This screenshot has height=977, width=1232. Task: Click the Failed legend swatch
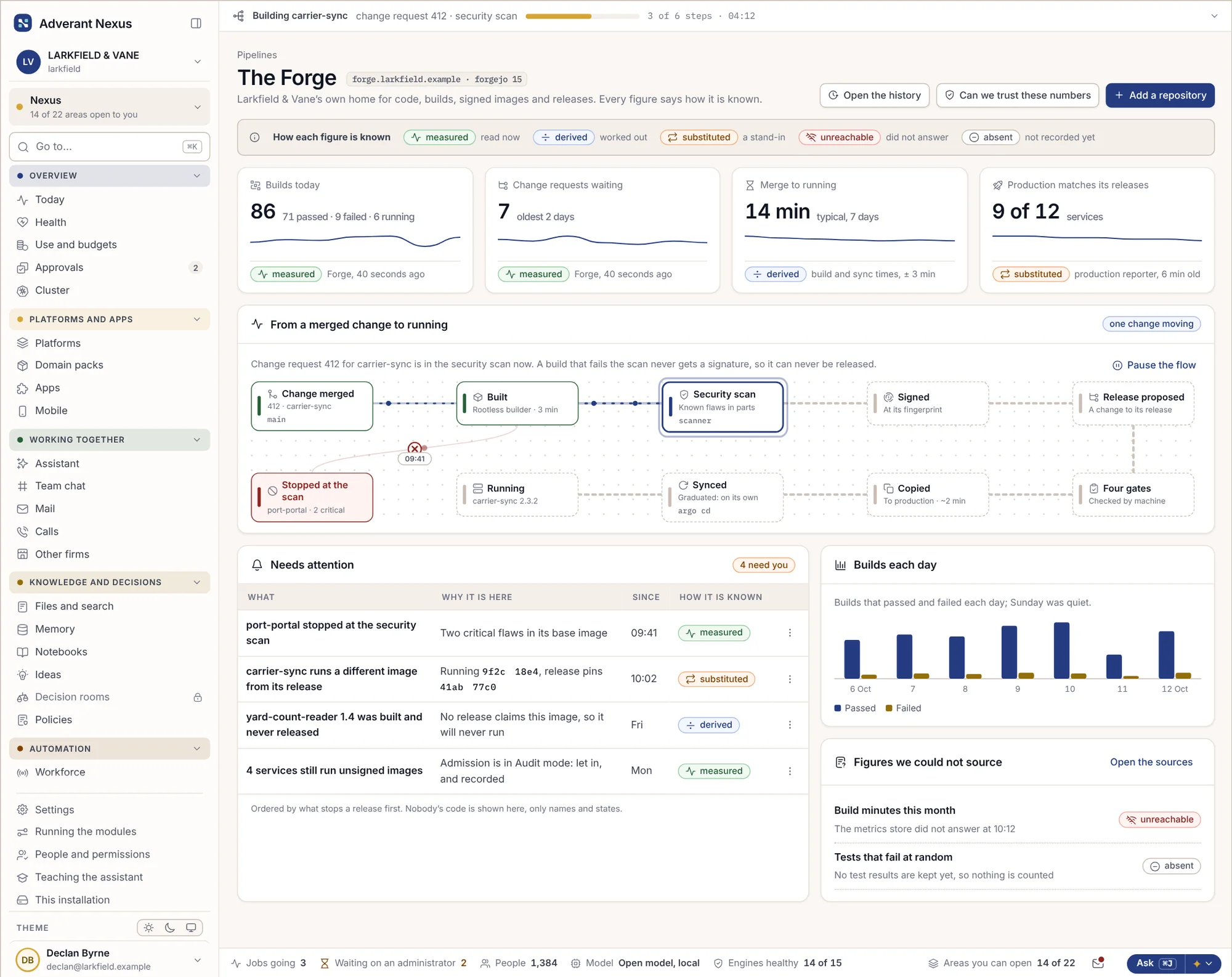[x=889, y=708]
